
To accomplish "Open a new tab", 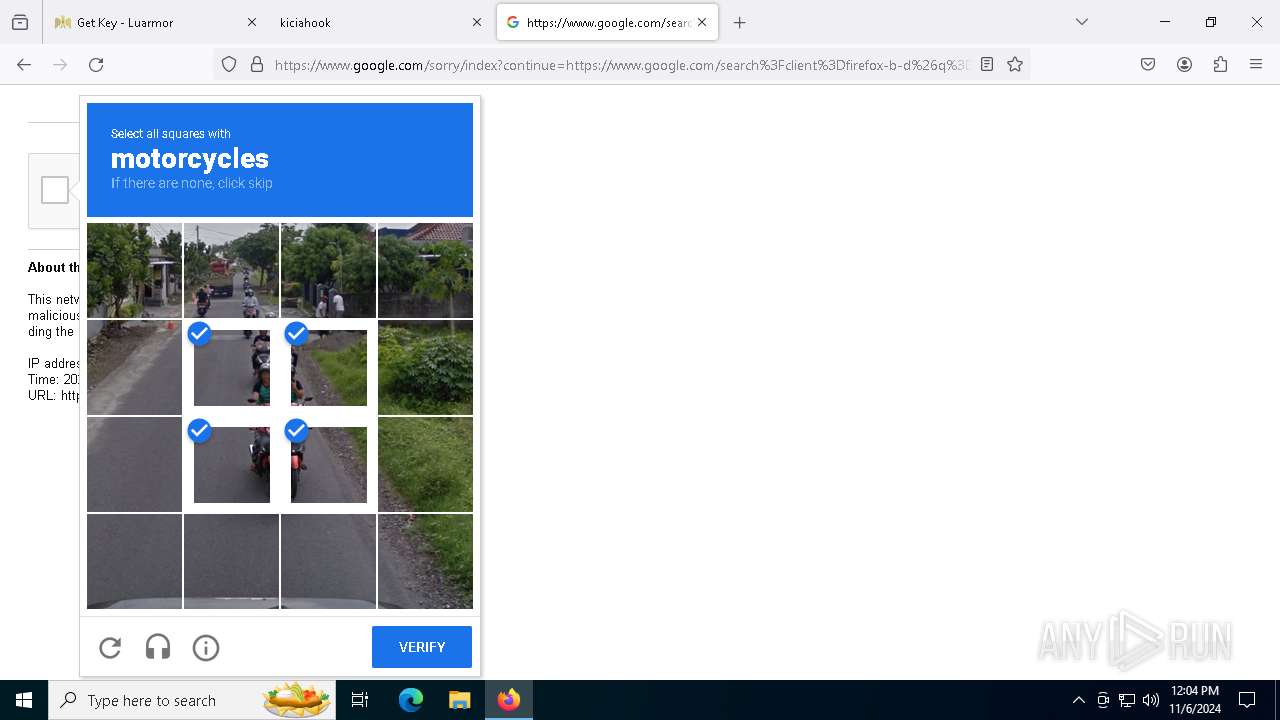I will (740, 22).
